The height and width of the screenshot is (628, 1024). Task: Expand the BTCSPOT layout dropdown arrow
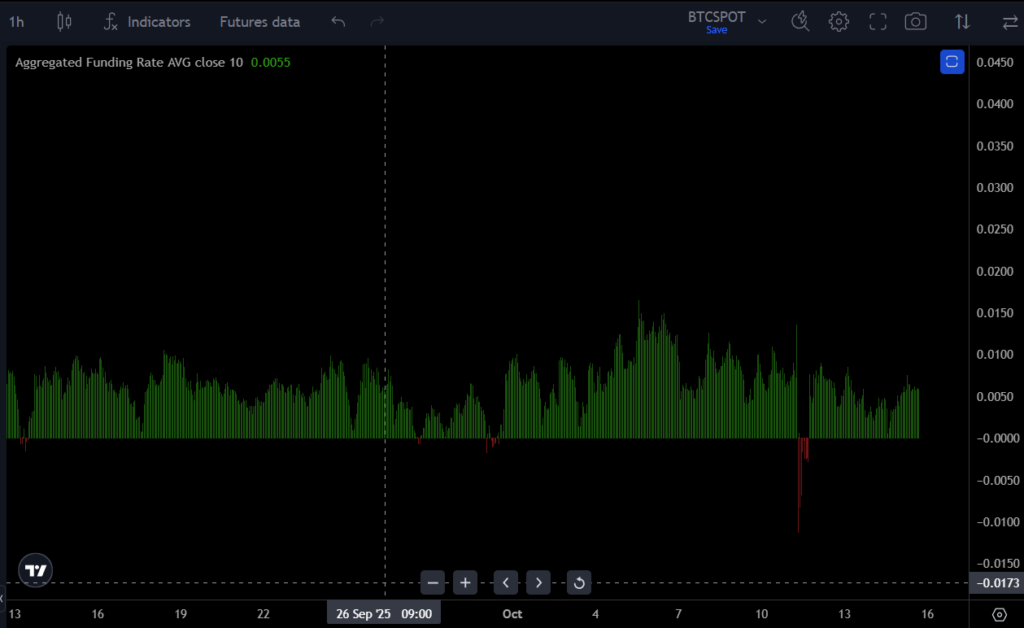point(762,21)
